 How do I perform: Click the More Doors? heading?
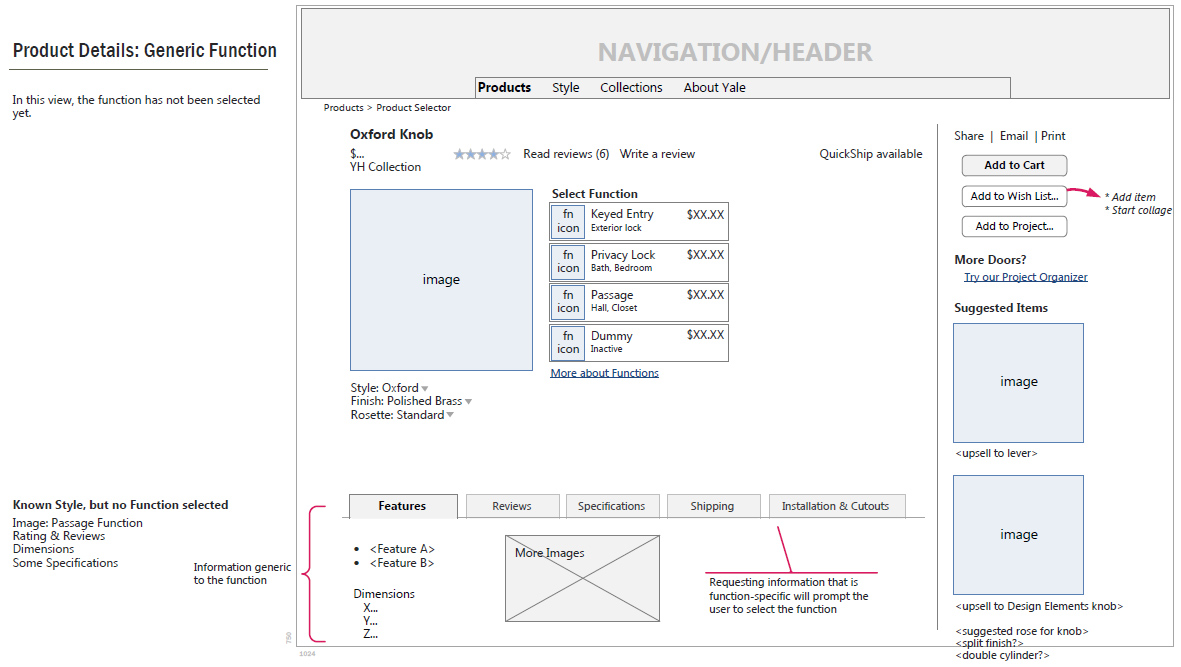tap(990, 260)
